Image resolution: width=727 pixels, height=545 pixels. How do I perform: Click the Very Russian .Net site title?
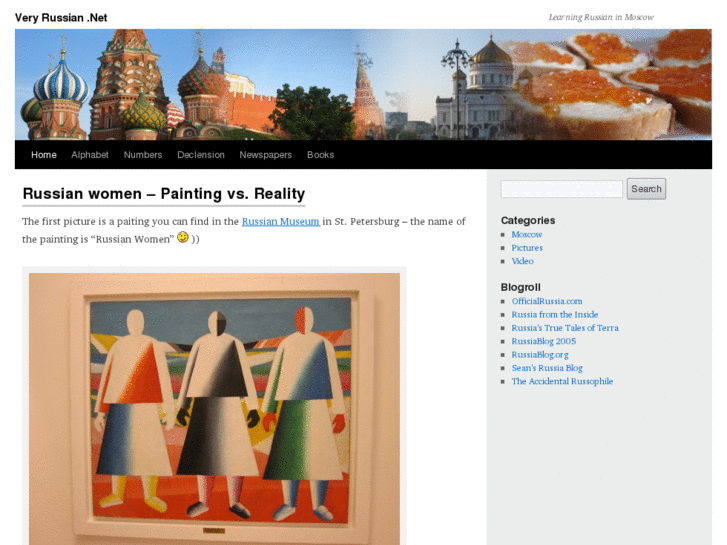tap(61, 18)
